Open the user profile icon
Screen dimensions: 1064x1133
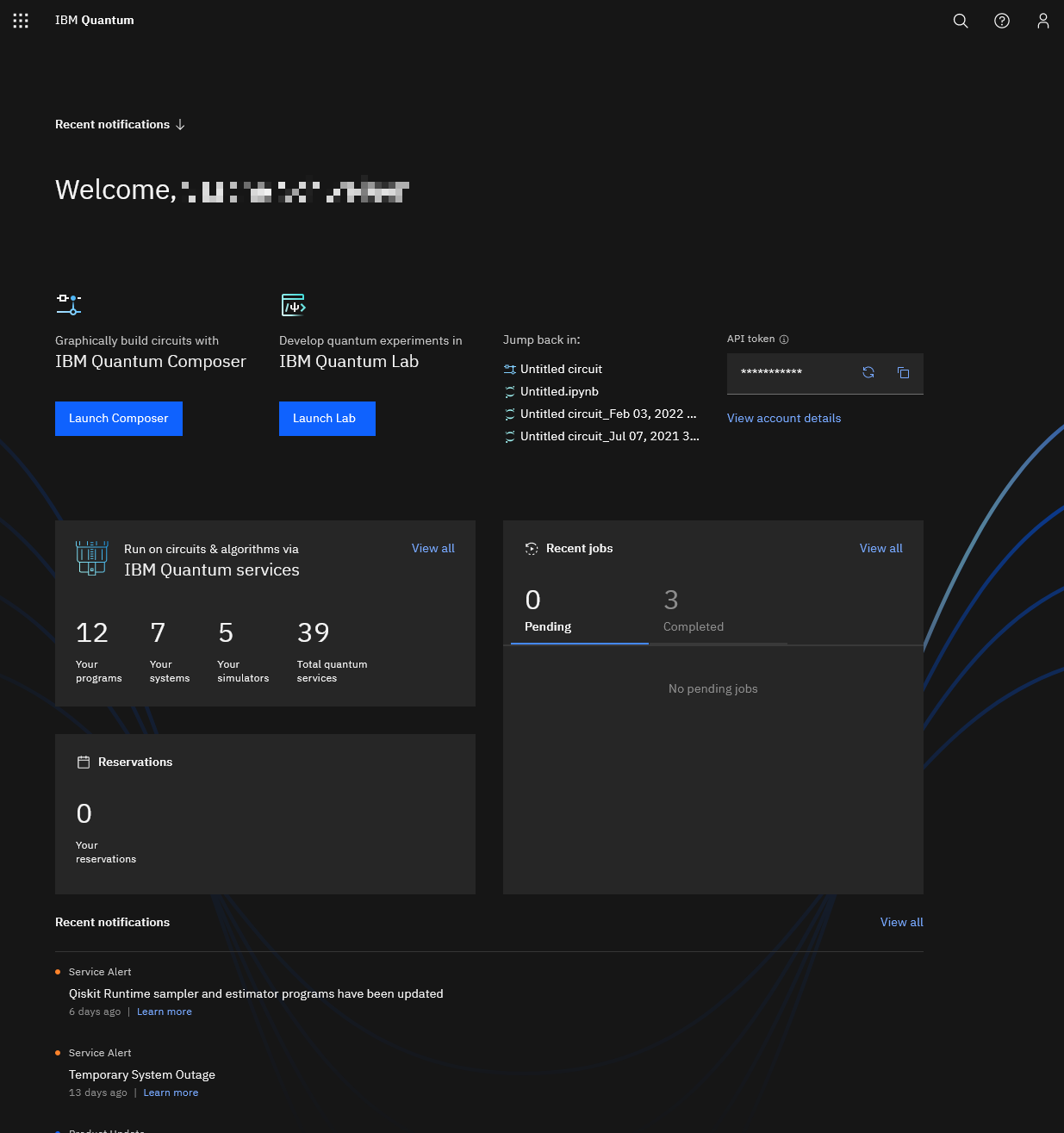[1043, 21]
